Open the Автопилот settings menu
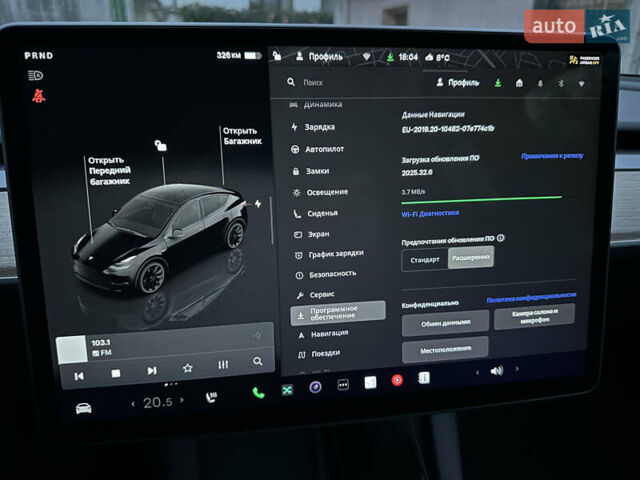Screen dimensions: 640x480 pyautogui.click(x=318, y=149)
